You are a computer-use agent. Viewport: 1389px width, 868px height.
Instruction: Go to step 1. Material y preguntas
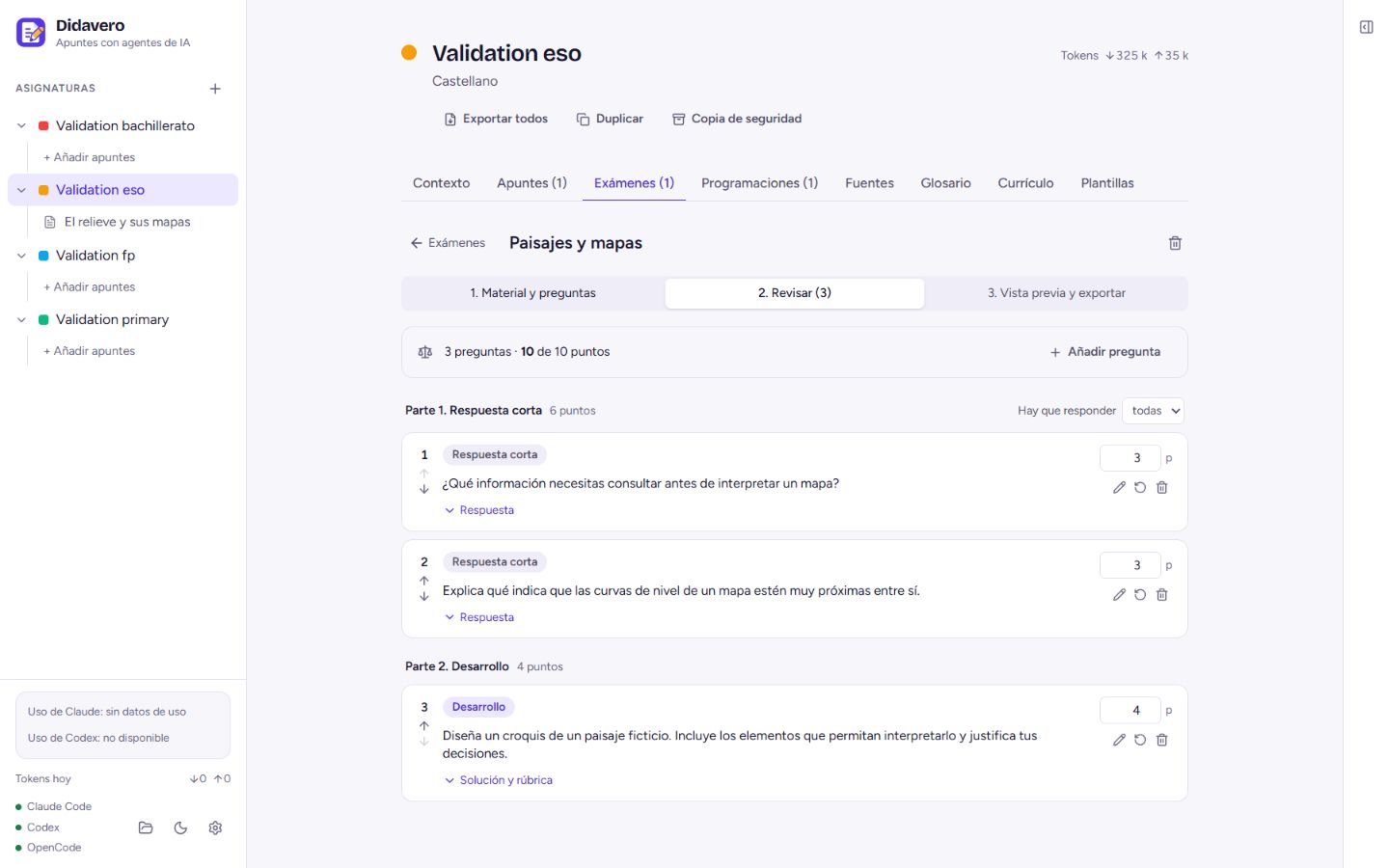pyautogui.click(x=532, y=293)
